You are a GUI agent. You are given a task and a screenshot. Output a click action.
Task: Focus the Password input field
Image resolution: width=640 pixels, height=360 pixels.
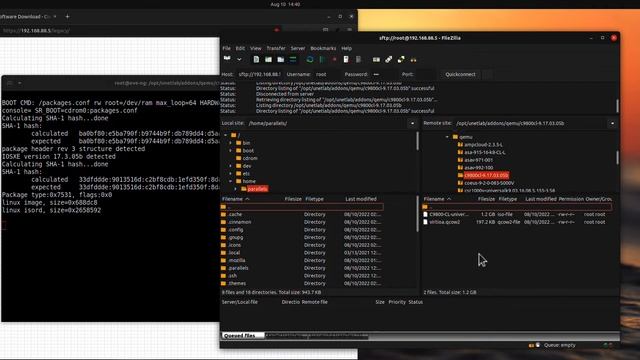pyautogui.click(x=384, y=74)
